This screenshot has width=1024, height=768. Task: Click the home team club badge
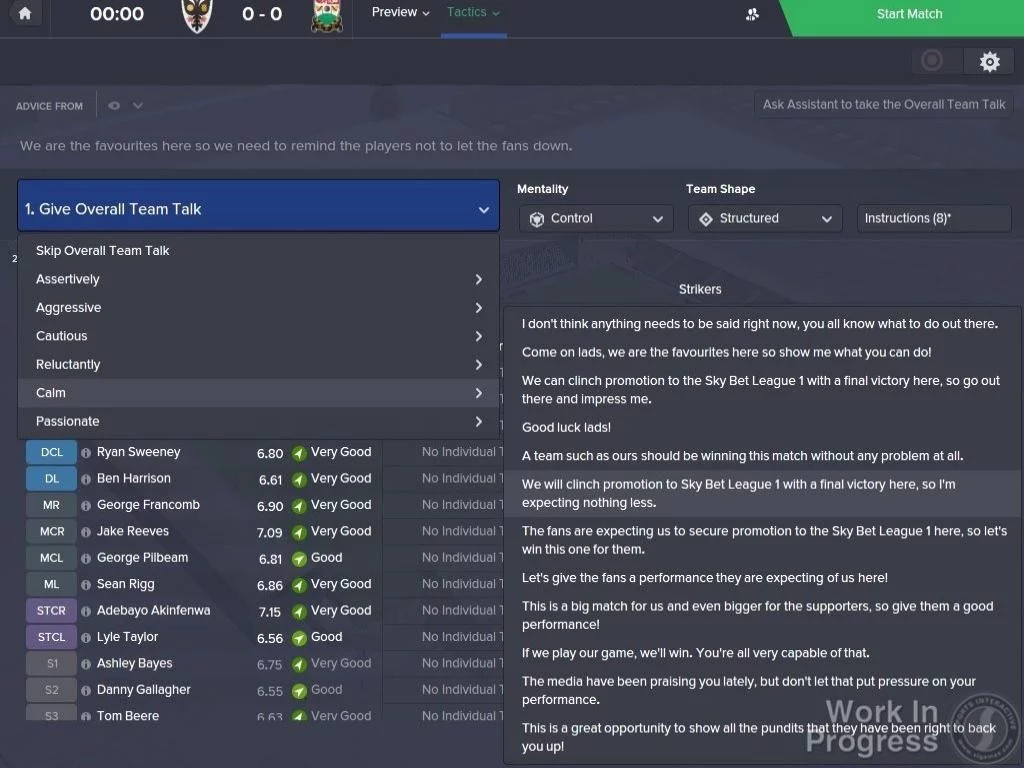(x=197, y=15)
